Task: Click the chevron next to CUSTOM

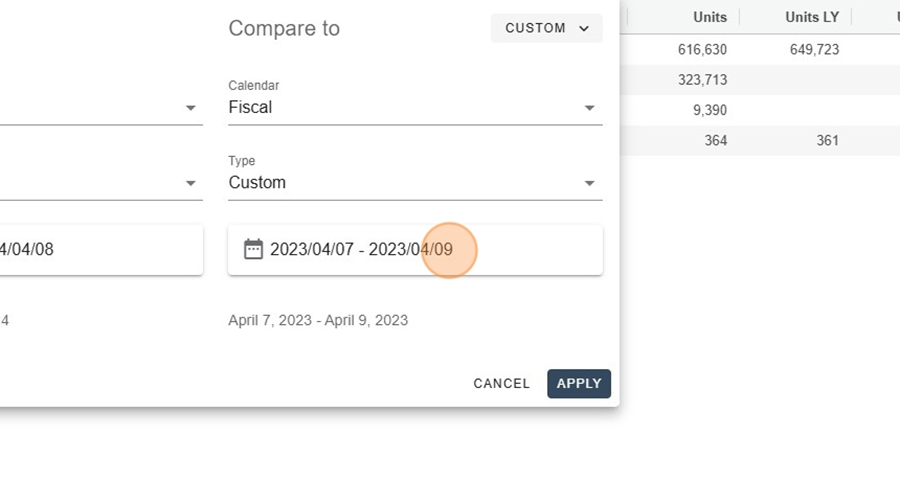Action: pos(584,29)
